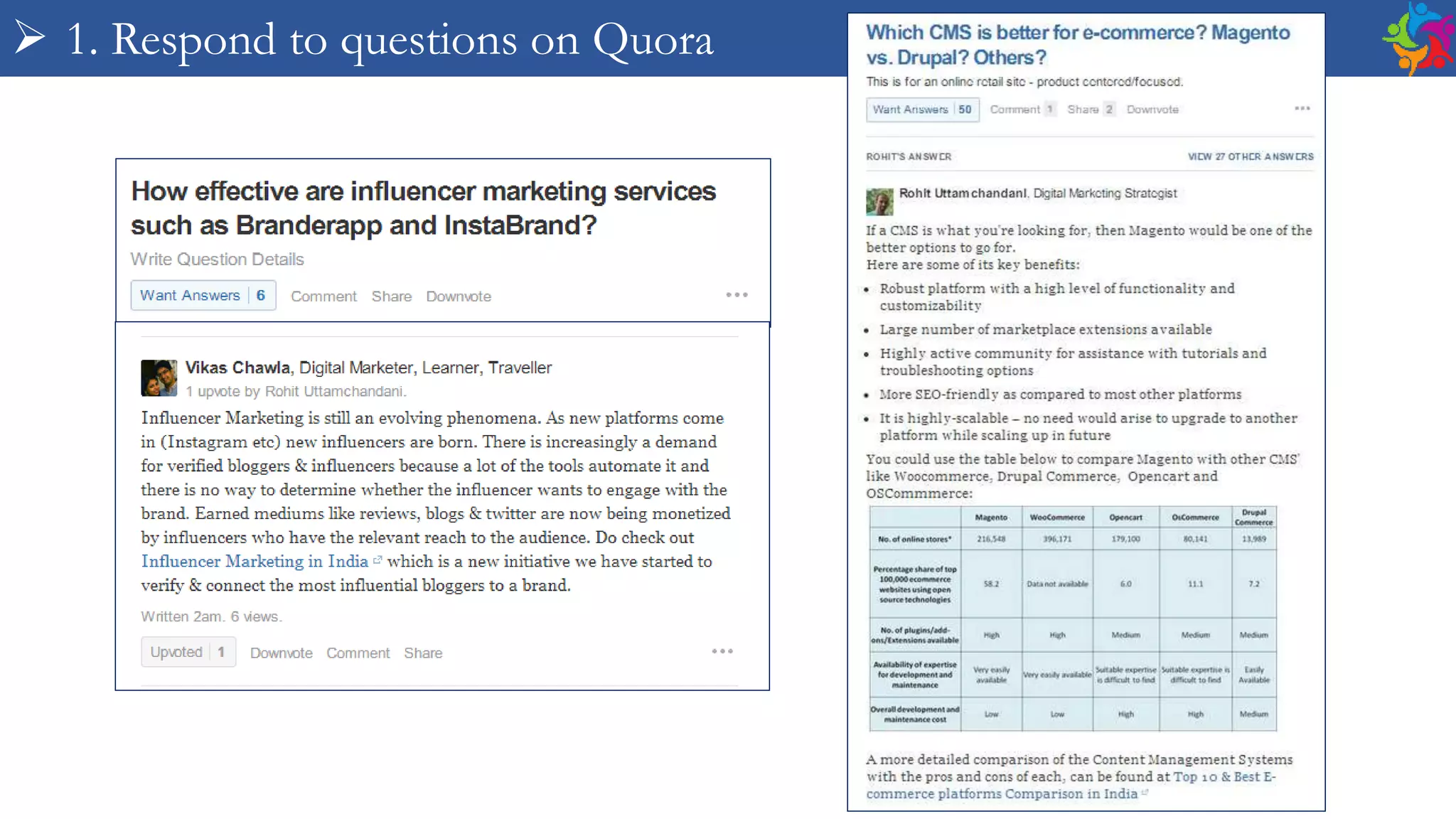Click the "Opencart" table column header

1125,517
